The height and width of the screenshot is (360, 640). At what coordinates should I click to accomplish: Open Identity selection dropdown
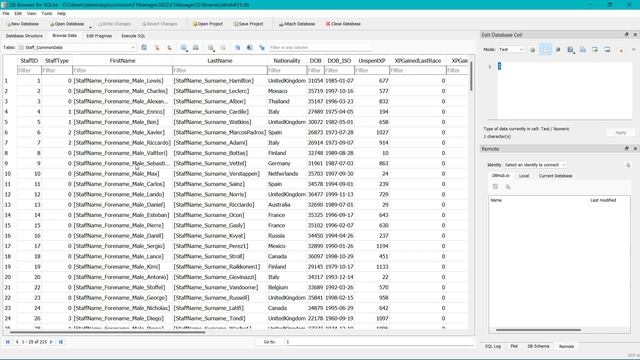(535, 165)
